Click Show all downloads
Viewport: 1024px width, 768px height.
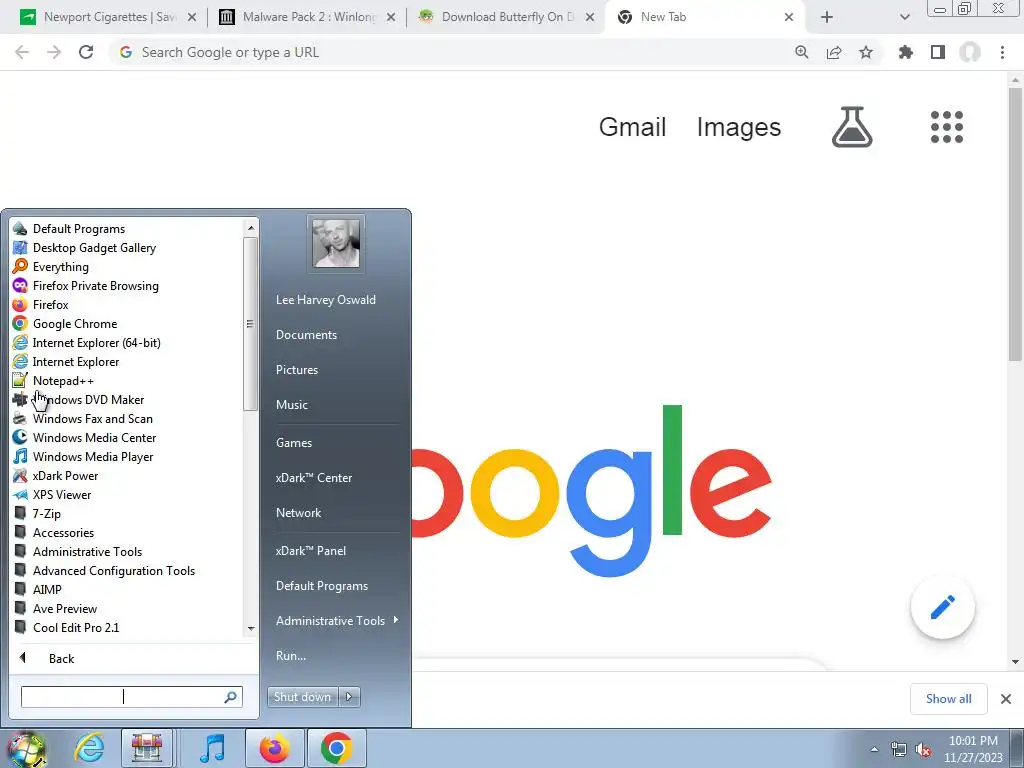pyautogui.click(x=948, y=699)
